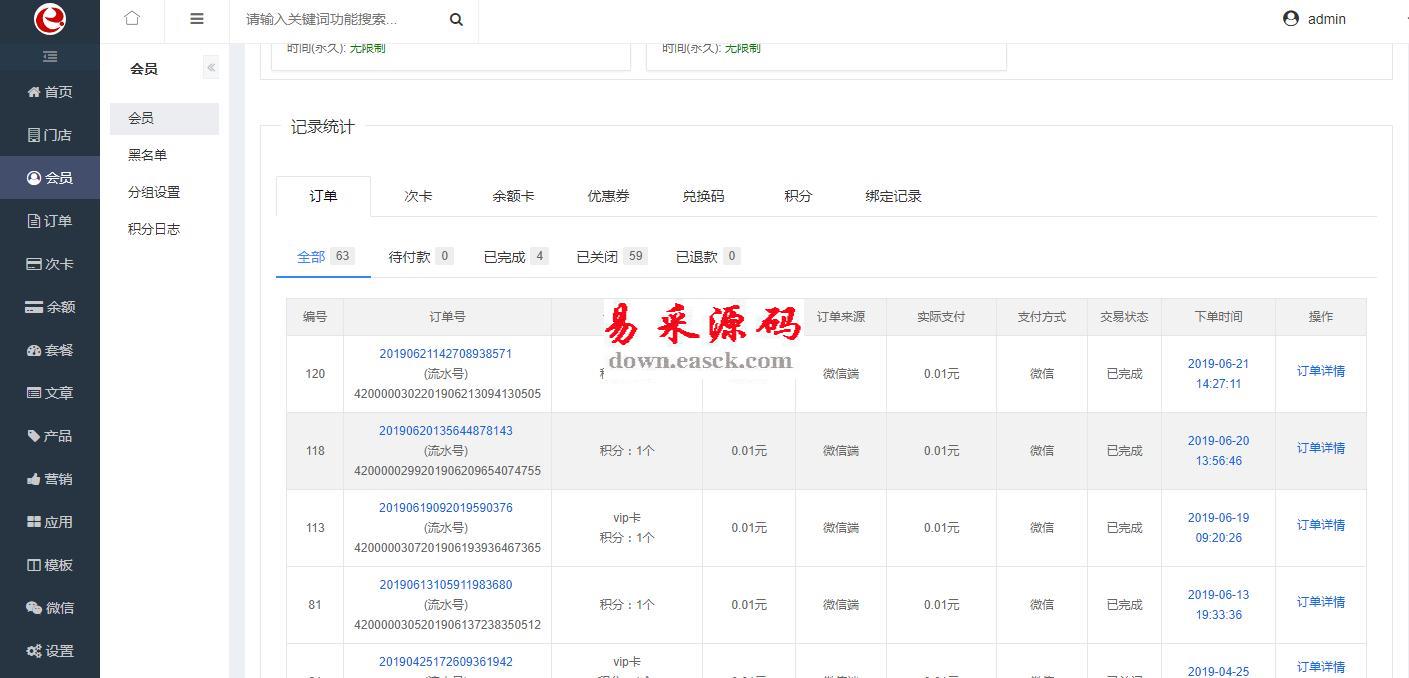Open 订单 orders section in sidebar
Image resolution: width=1409 pixels, height=678 pixels.
50,221
